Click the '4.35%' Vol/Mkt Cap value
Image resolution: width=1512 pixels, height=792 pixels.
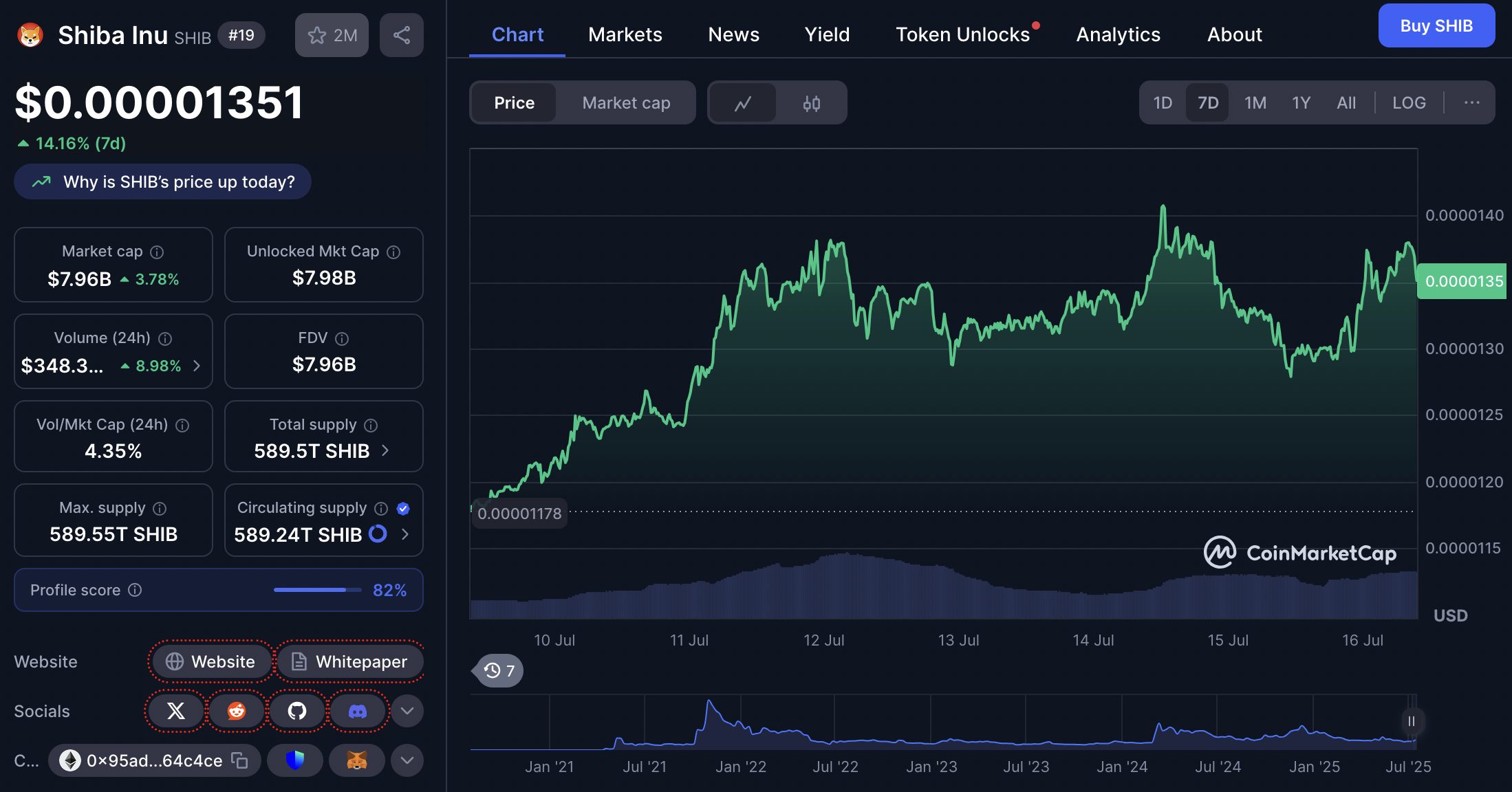[114, 451]
